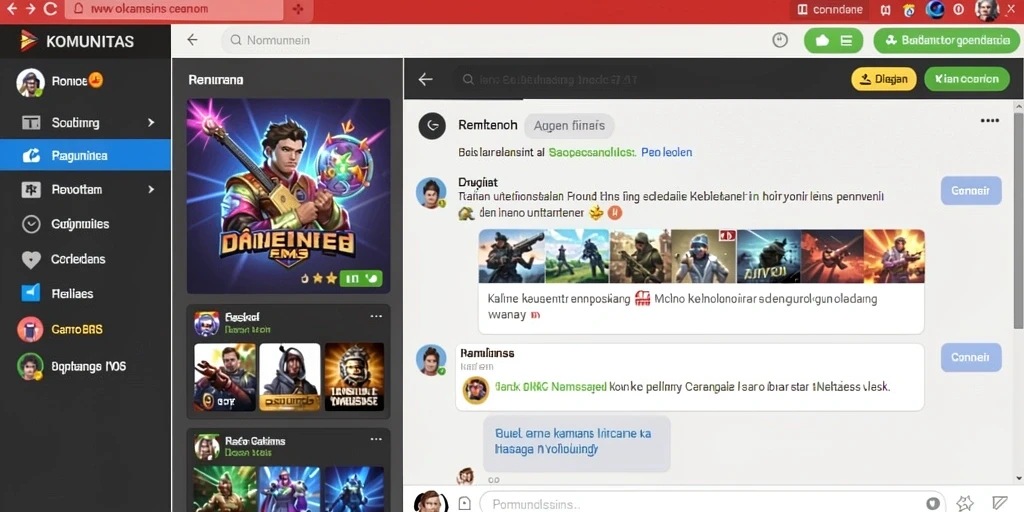Viewport: 1024px width, 512px height.
Task: Click the send icon at bottom right
Action: (1000, 503)
